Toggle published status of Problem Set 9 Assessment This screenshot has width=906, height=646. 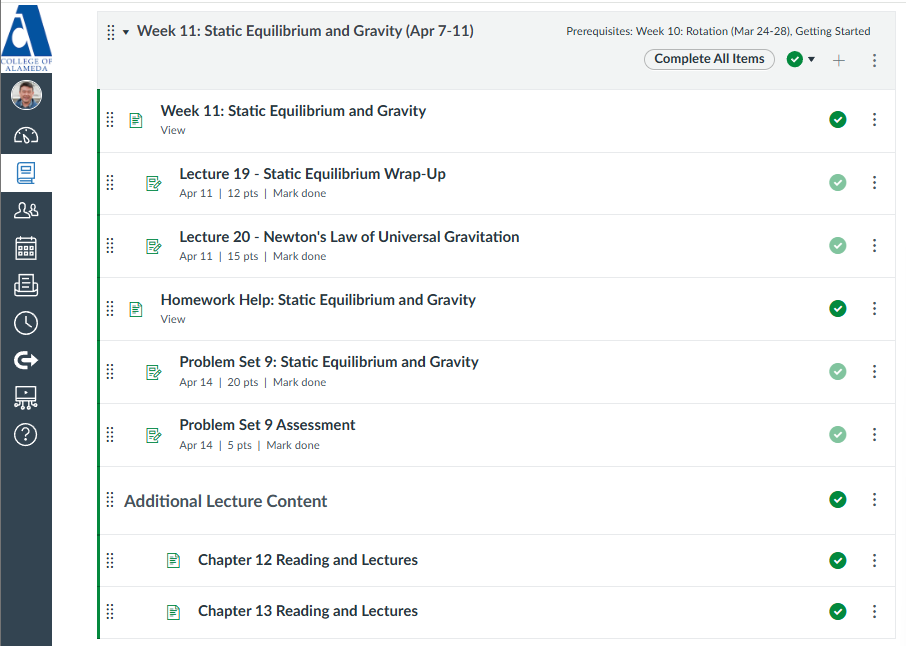tap(838, 435)
